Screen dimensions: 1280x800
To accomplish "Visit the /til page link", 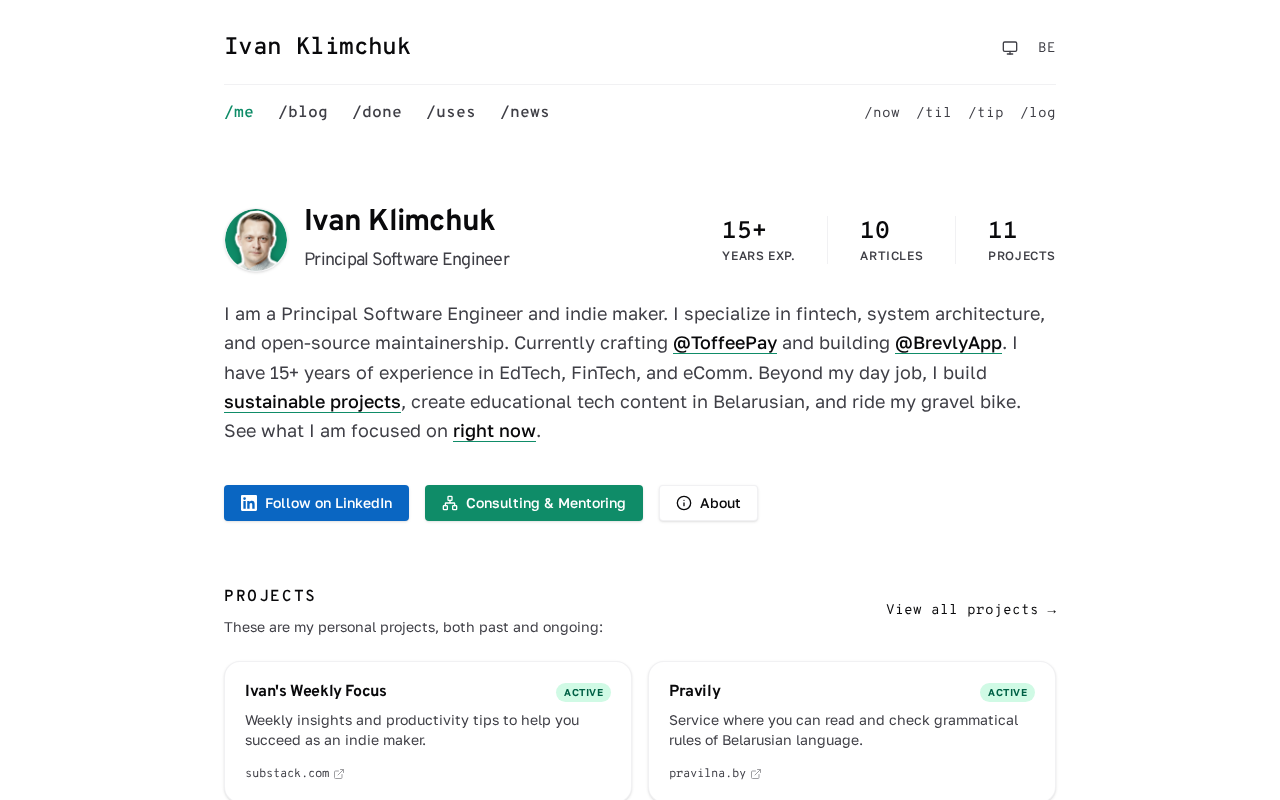I will click(x=934, y=113).
